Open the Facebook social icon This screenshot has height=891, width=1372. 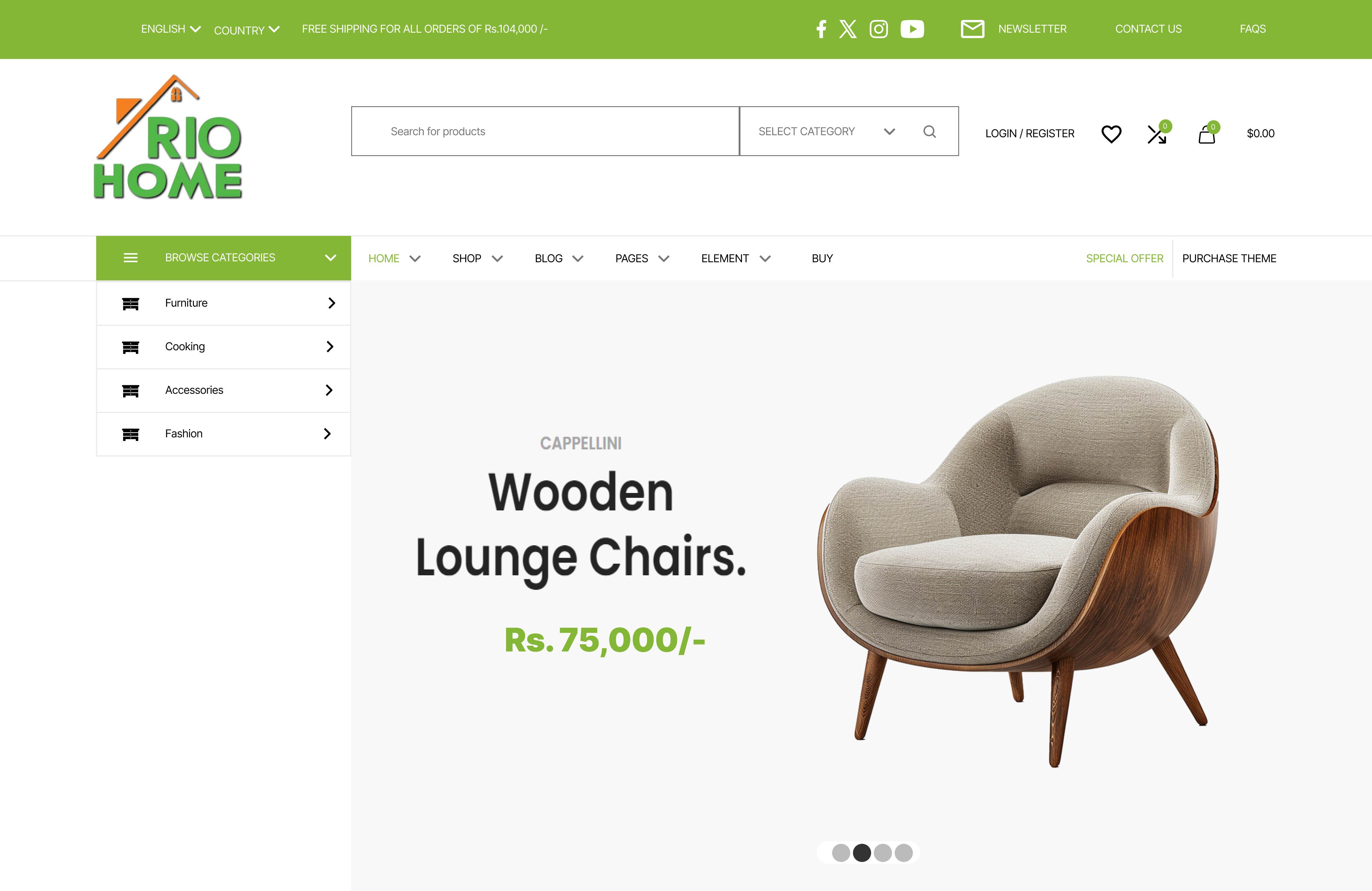[822, 29]
